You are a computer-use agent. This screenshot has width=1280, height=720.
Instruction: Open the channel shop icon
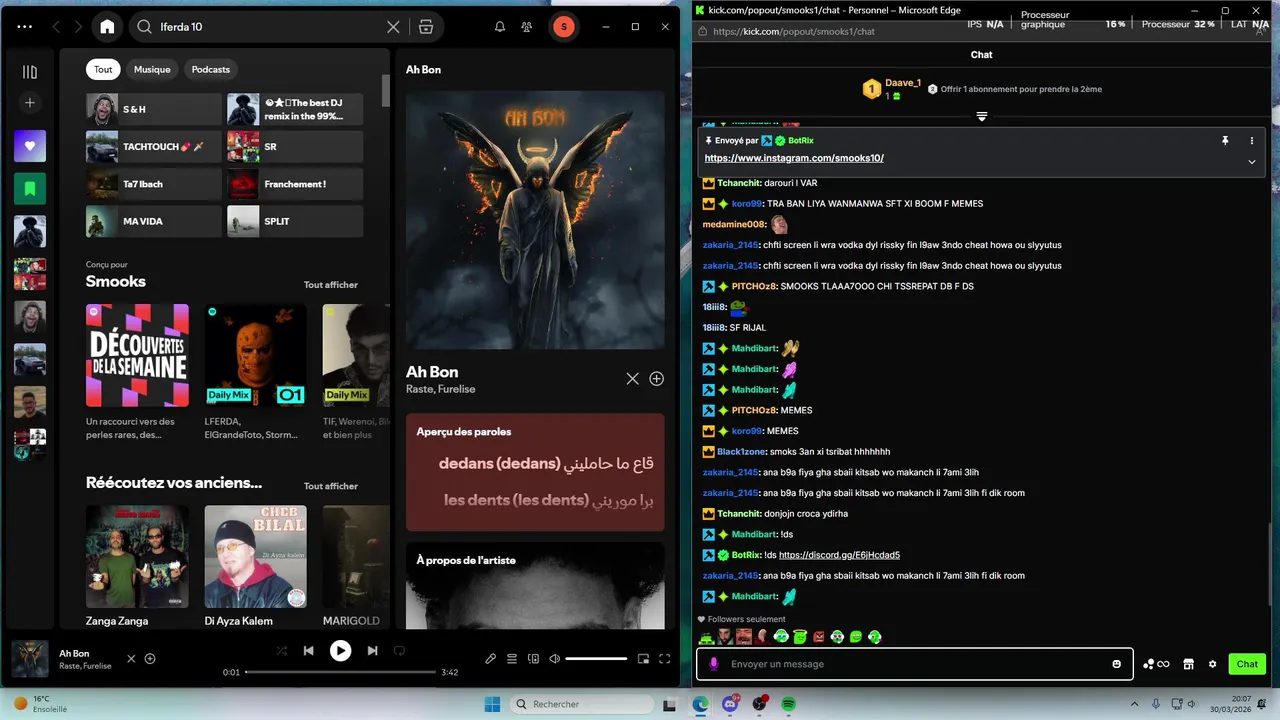click(x=1188, y=664)
